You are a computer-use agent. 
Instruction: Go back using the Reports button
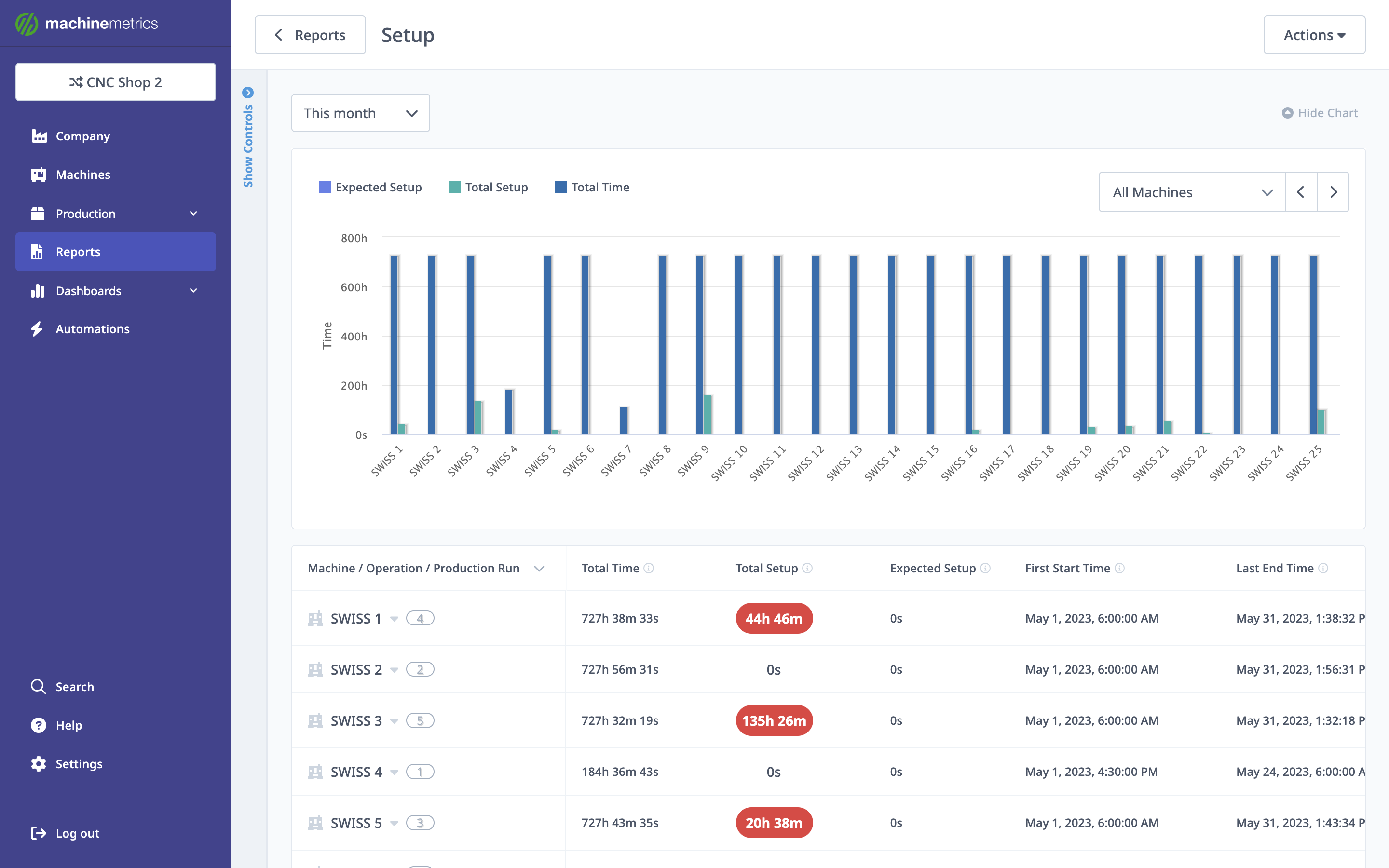click(x=310, y=35)
